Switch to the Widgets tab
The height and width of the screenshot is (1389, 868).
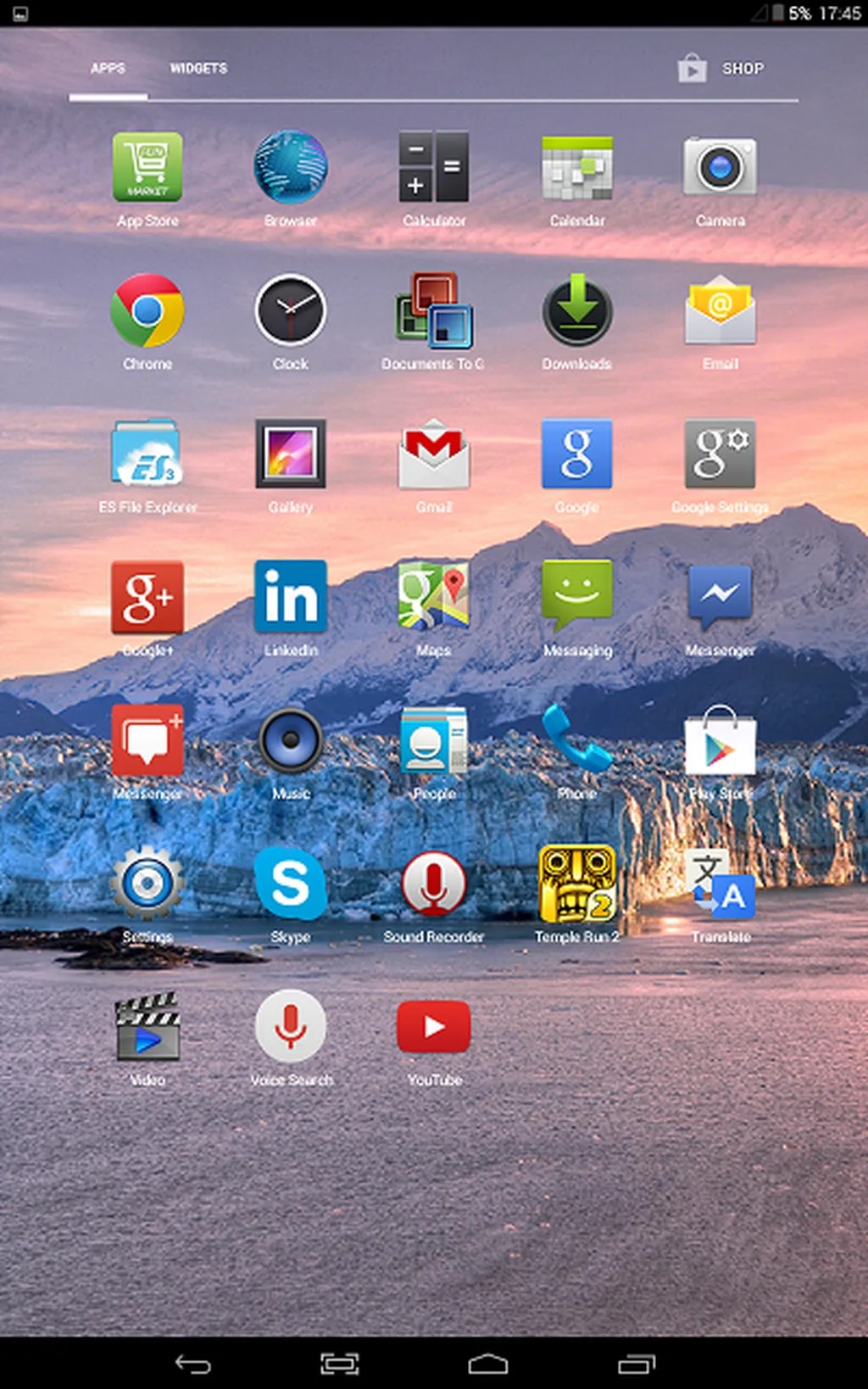click(198, 69)
